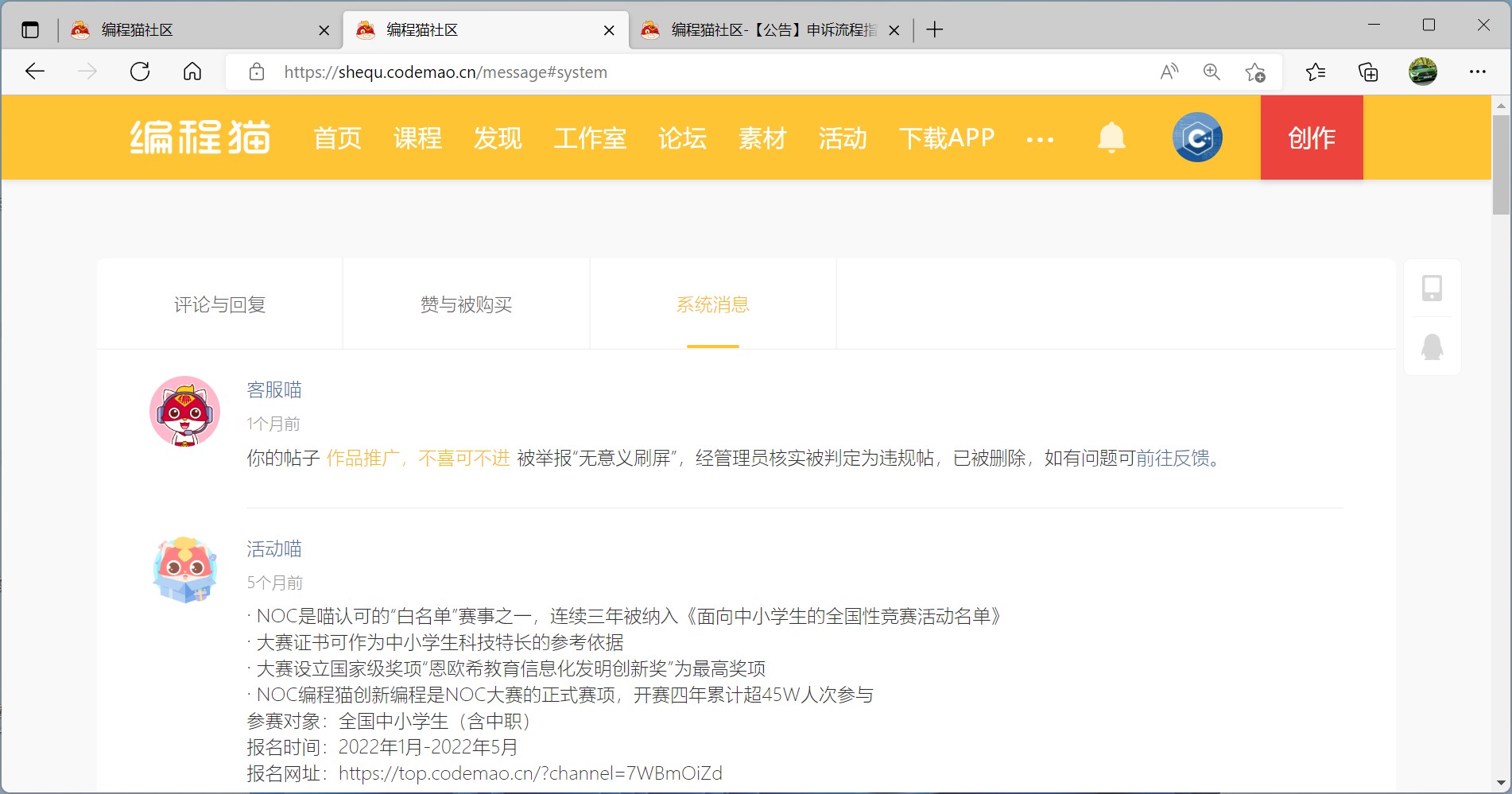Click the red 创作 button

tap(1312, 137)
